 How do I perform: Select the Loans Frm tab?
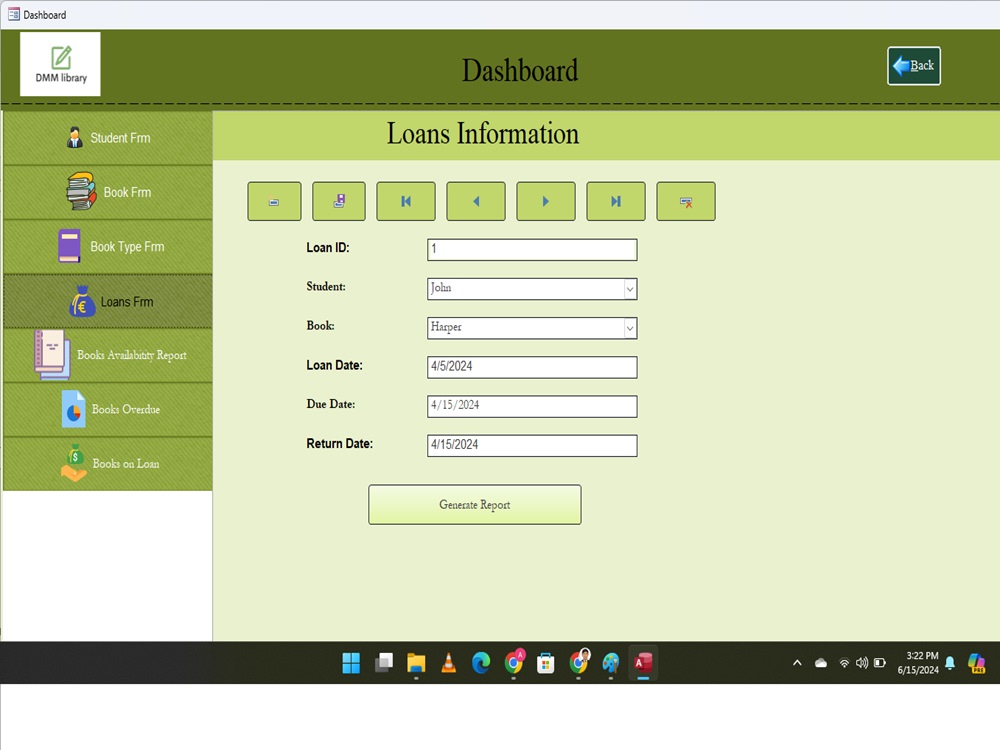(x=108, y=302)
